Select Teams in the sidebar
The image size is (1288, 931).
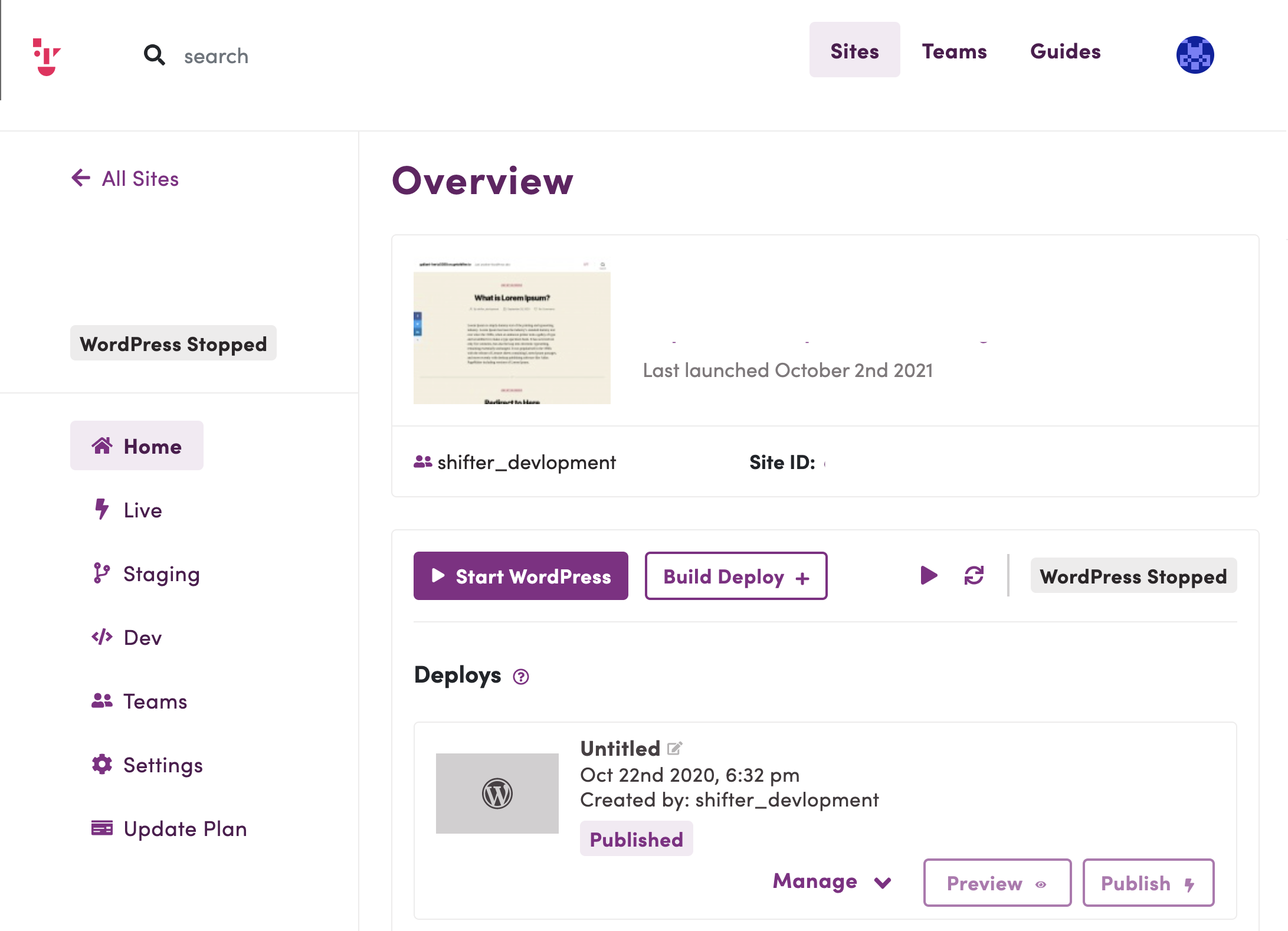point(139,701)
